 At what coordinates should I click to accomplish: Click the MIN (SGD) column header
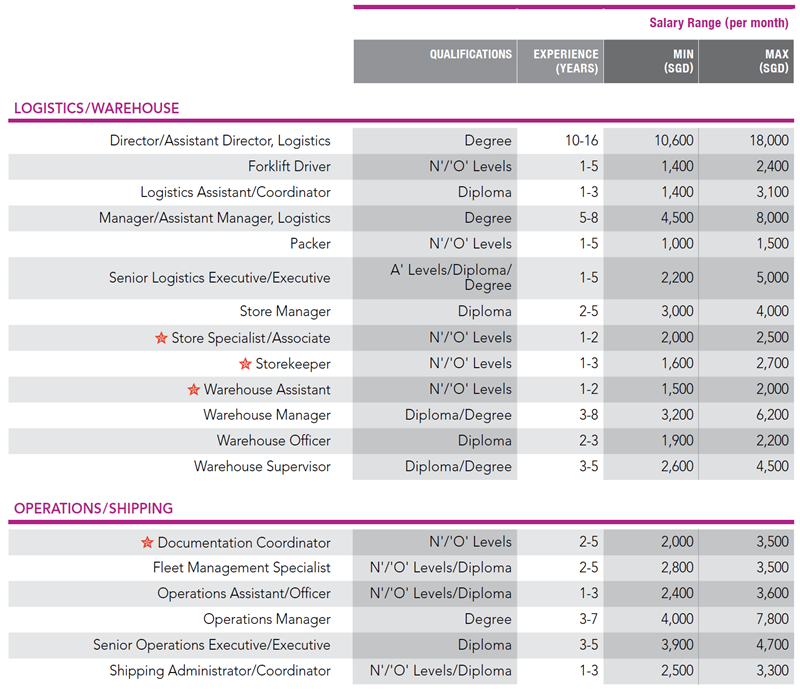[679, 61]
